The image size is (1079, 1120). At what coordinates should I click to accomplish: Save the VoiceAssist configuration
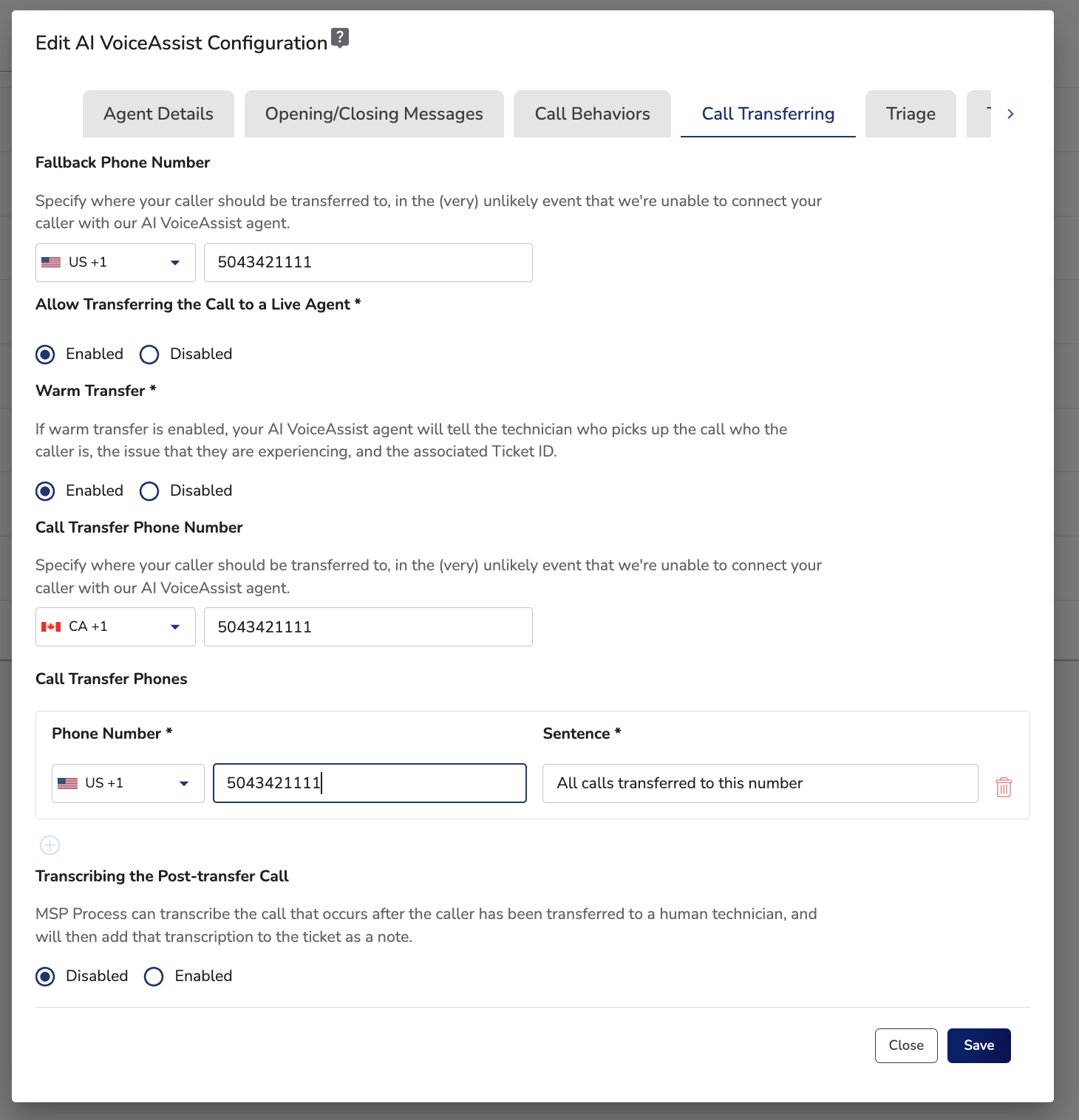tap(978, 1045)
